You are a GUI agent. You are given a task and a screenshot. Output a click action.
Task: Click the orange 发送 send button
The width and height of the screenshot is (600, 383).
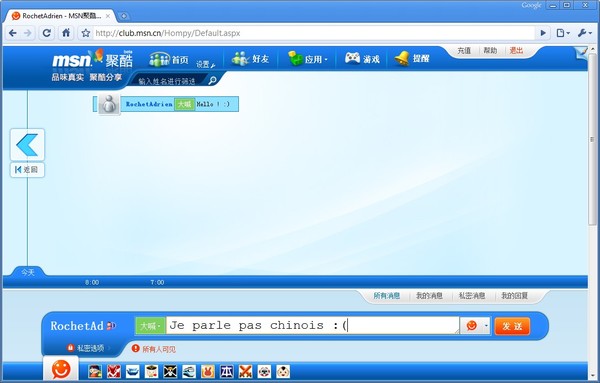point(512,326)
